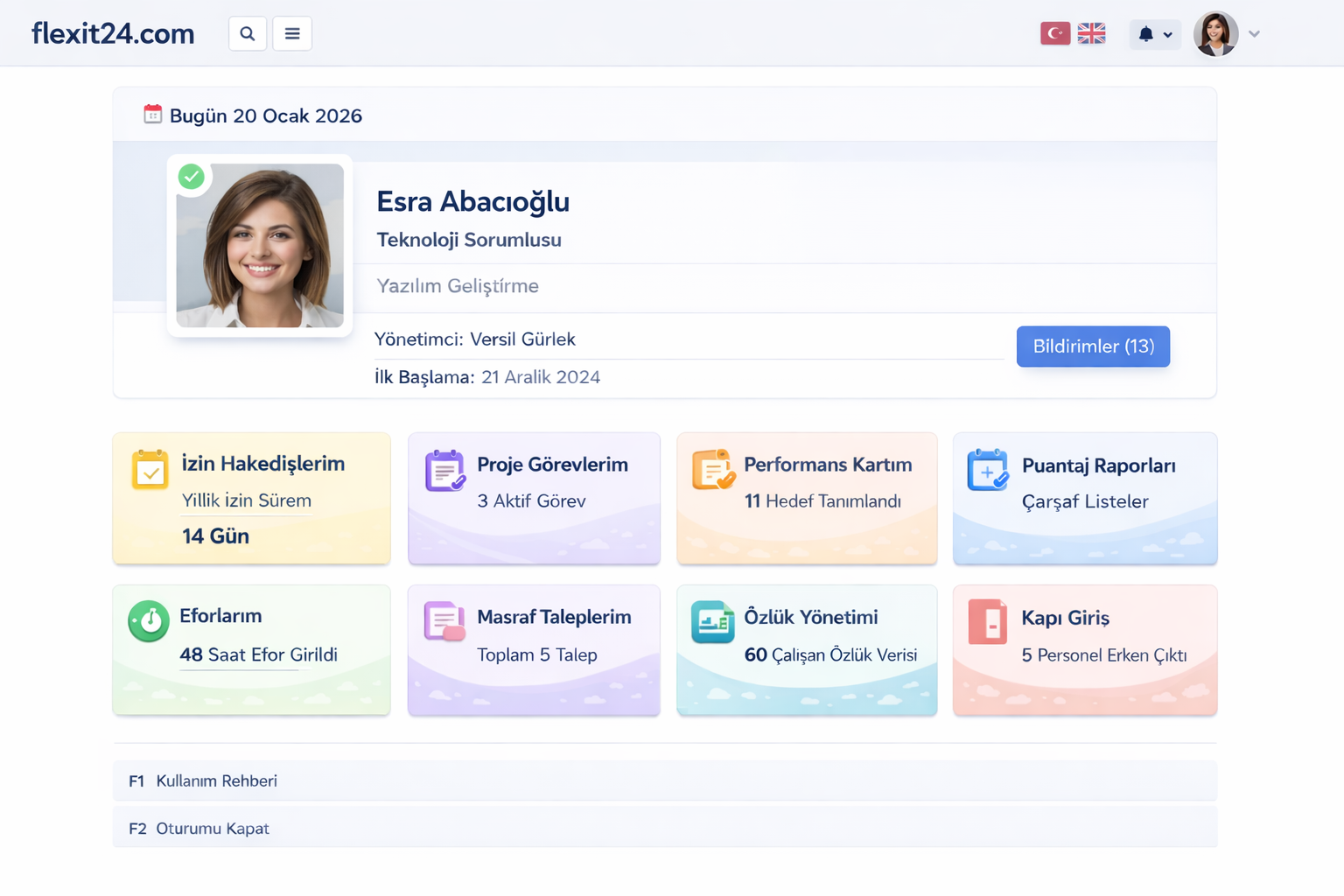The image size is (1344, 896).
Task: Click the Performans Kartım icon
Action: point(713,470)
